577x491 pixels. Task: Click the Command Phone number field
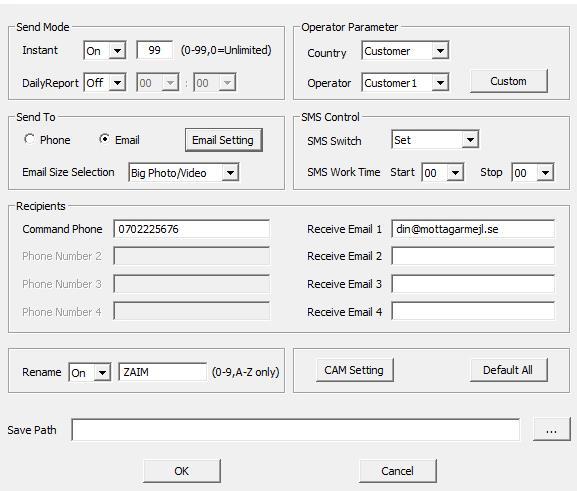pyautogui.click(x=191, y=229)
